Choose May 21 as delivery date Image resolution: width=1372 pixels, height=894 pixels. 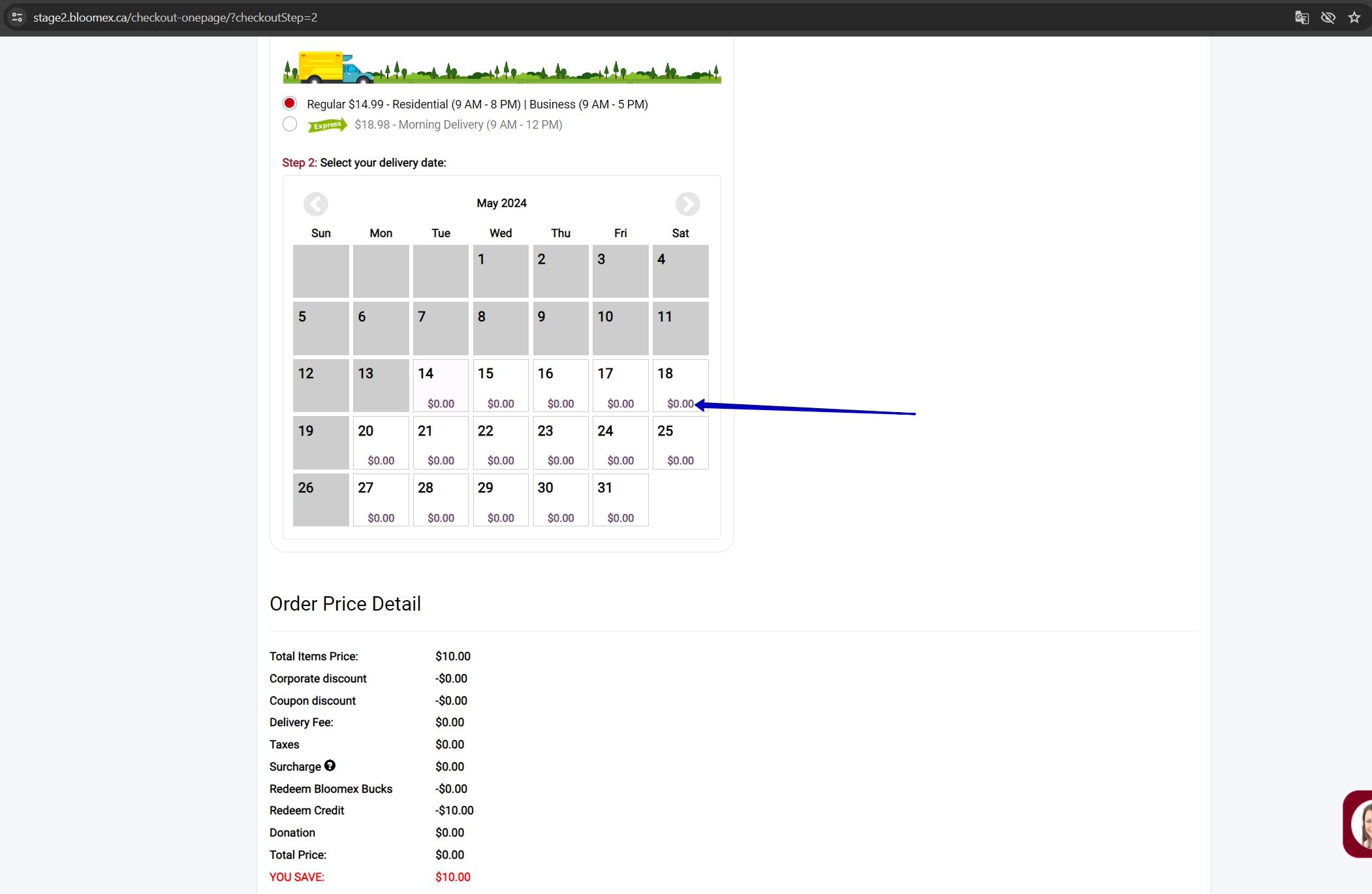click(x=441, y=443)
